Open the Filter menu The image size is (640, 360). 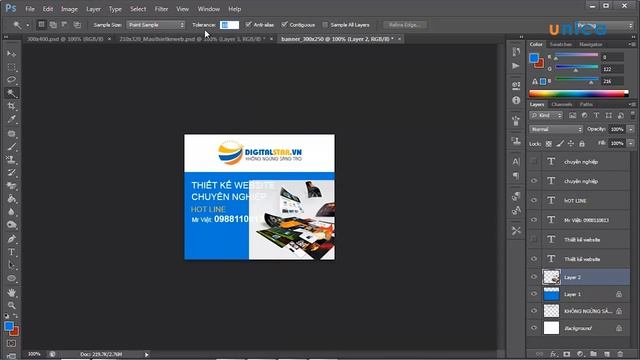point(161,9)
